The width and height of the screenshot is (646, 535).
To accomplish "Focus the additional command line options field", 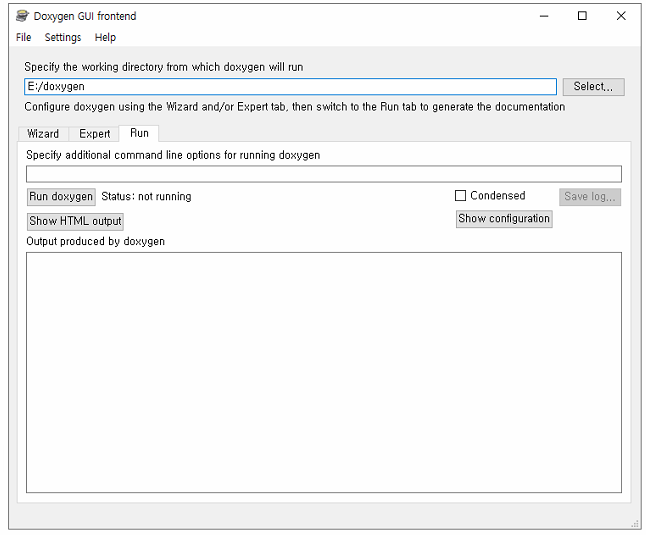I will [324, 174].
